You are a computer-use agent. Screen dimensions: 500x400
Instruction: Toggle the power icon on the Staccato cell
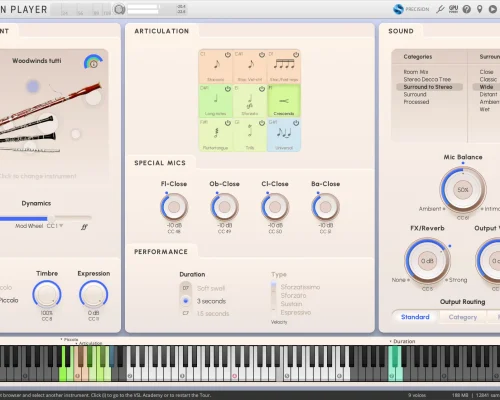point(228,55)
